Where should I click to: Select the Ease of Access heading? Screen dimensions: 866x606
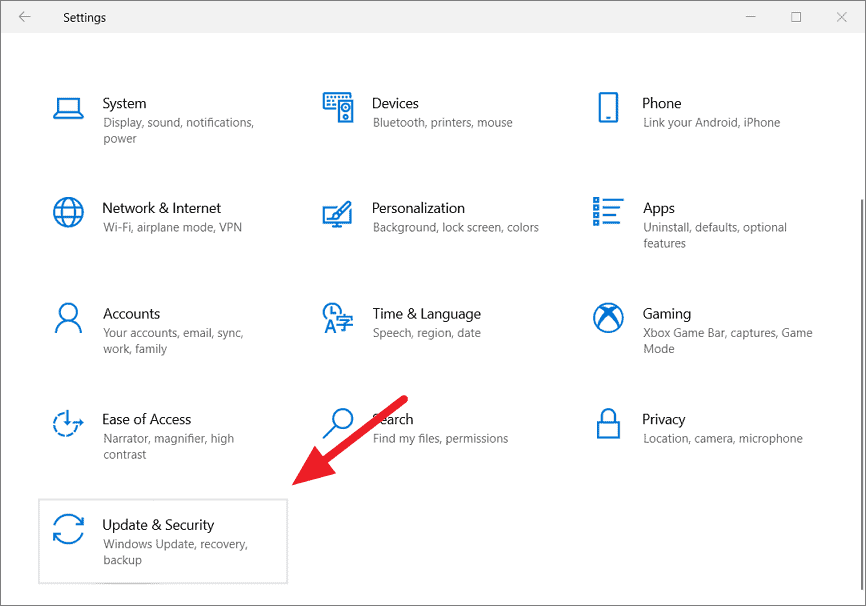[146, 419]
